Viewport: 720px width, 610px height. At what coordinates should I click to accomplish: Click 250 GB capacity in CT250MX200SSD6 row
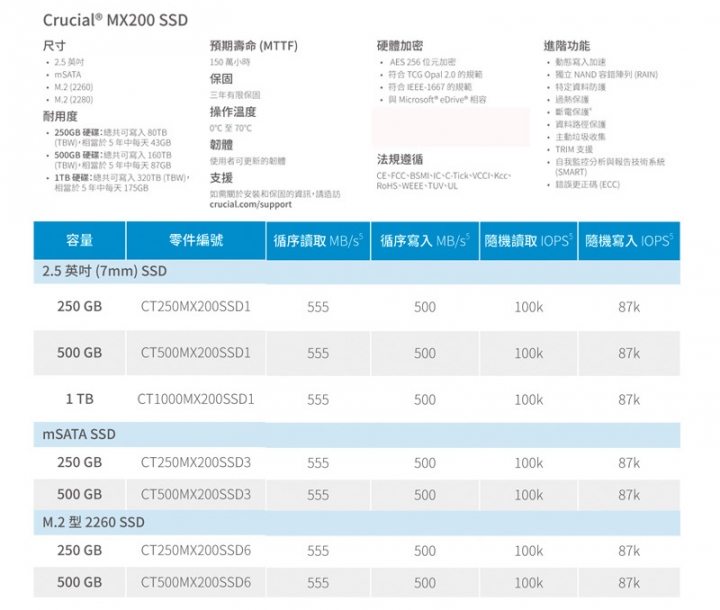pos(79,550)
